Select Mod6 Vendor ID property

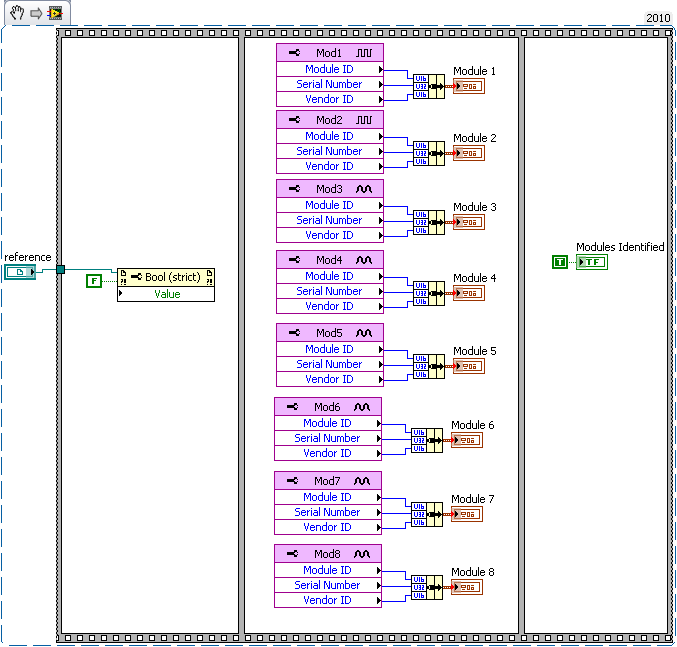[x=328, y=453]
